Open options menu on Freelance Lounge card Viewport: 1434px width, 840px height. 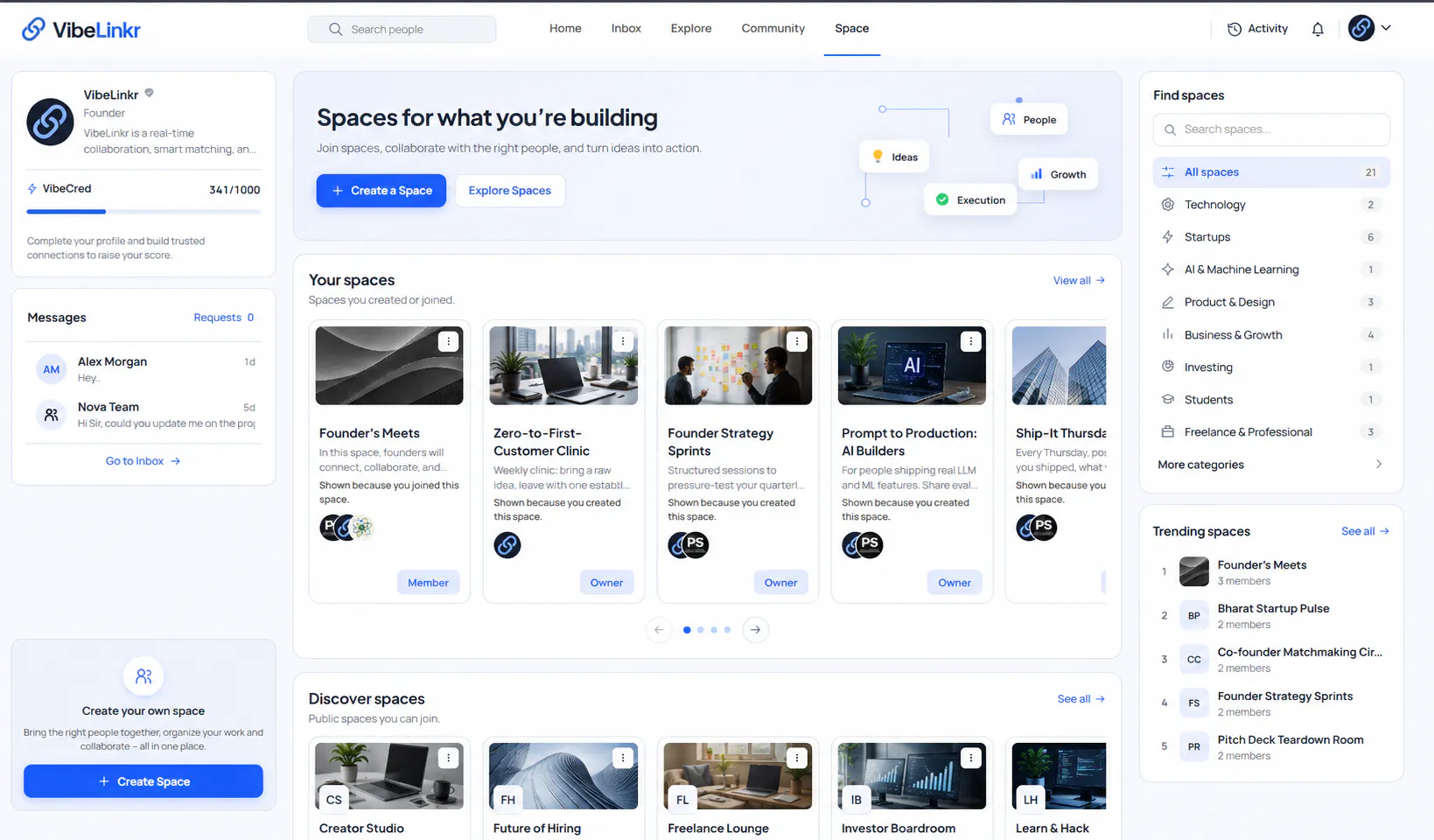[797, 759]
